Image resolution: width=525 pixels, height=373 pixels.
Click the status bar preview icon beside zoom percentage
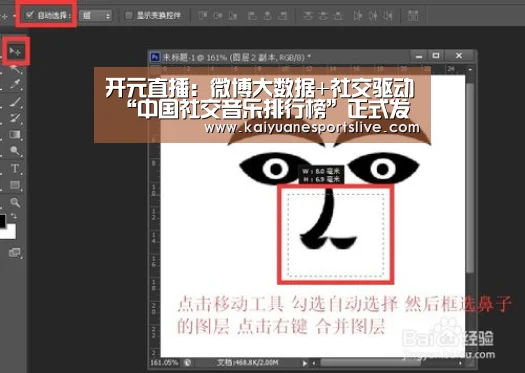click(x=188, y=363)
